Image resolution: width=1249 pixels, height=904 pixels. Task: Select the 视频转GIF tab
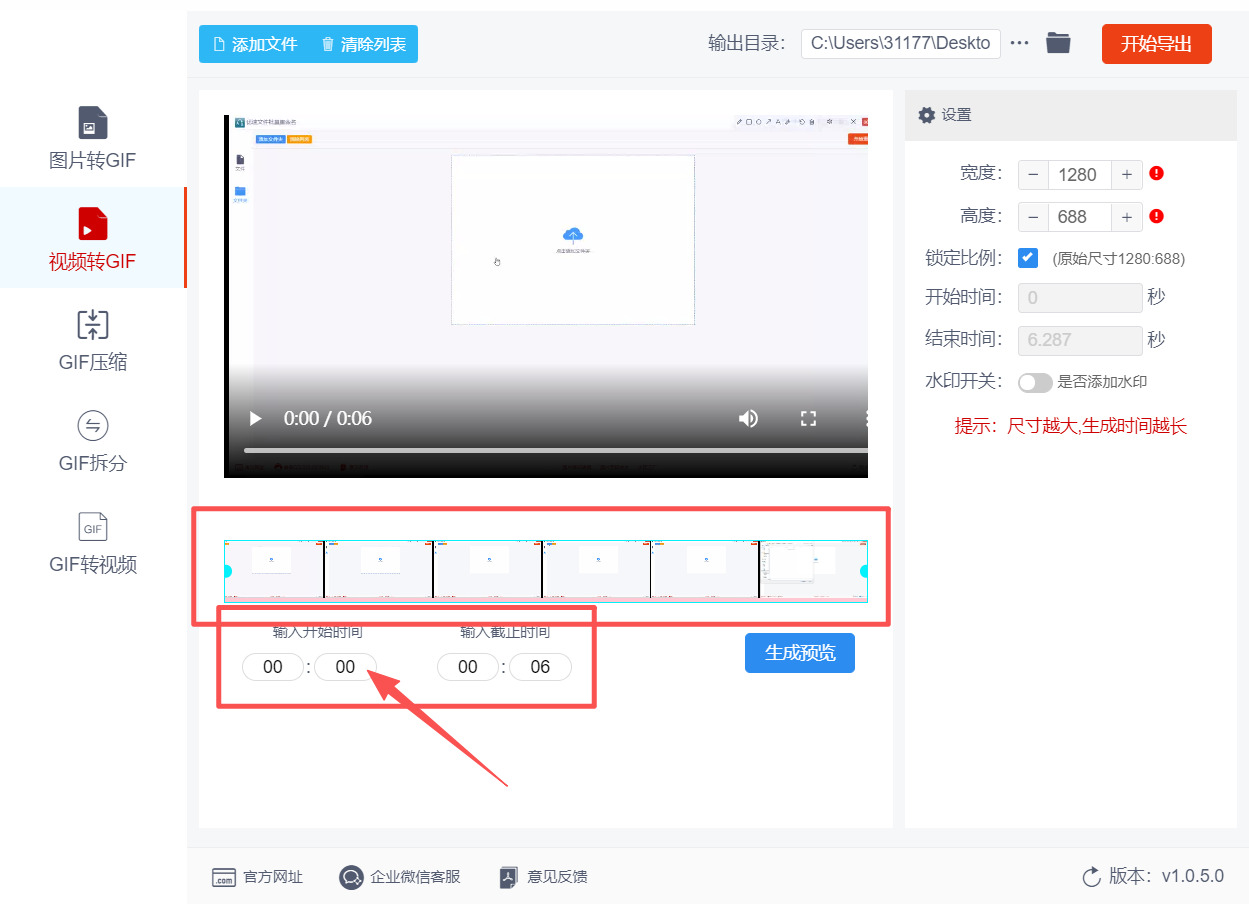92,238
